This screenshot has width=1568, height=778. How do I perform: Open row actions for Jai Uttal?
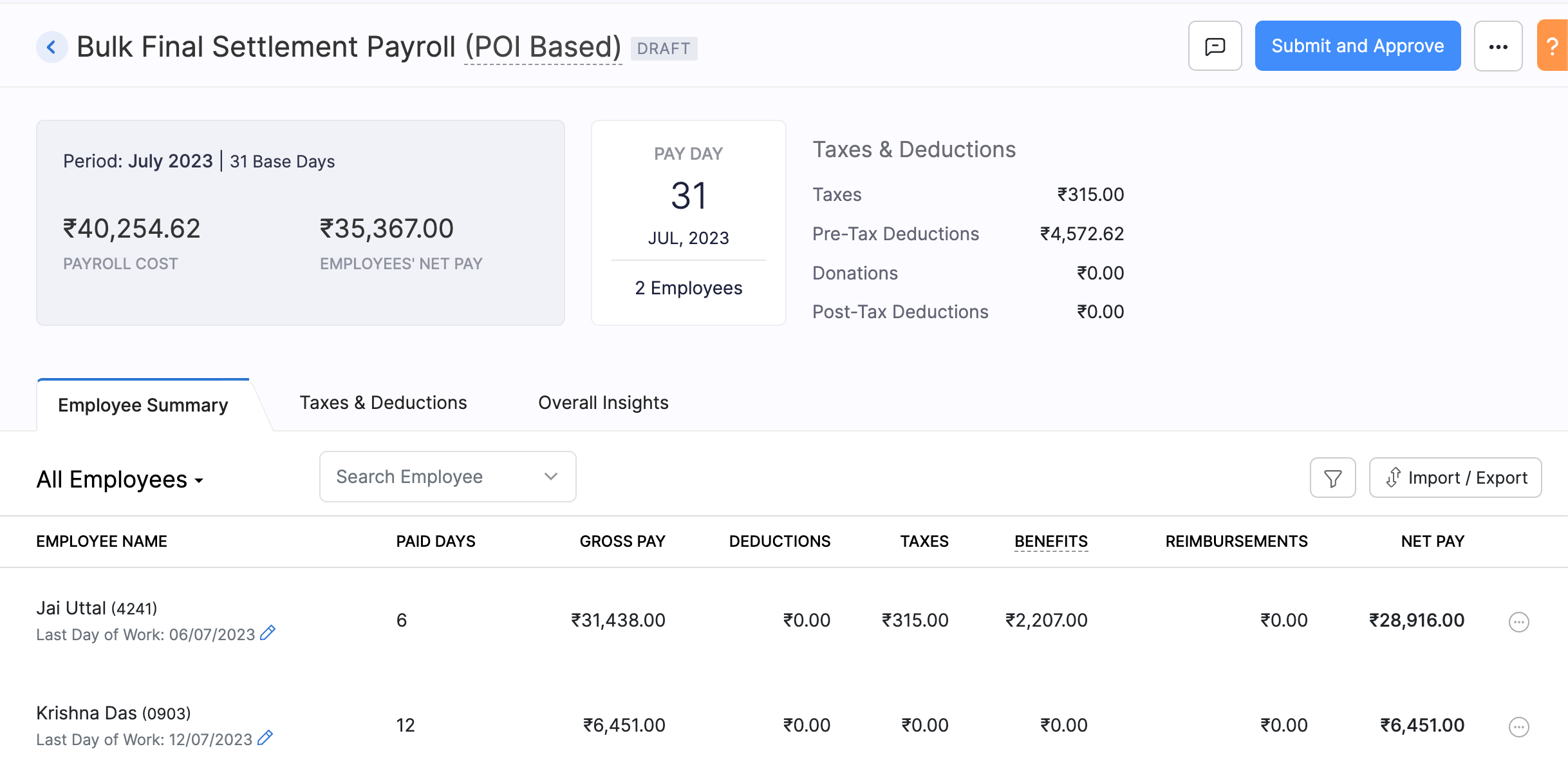coord(1519,621)
